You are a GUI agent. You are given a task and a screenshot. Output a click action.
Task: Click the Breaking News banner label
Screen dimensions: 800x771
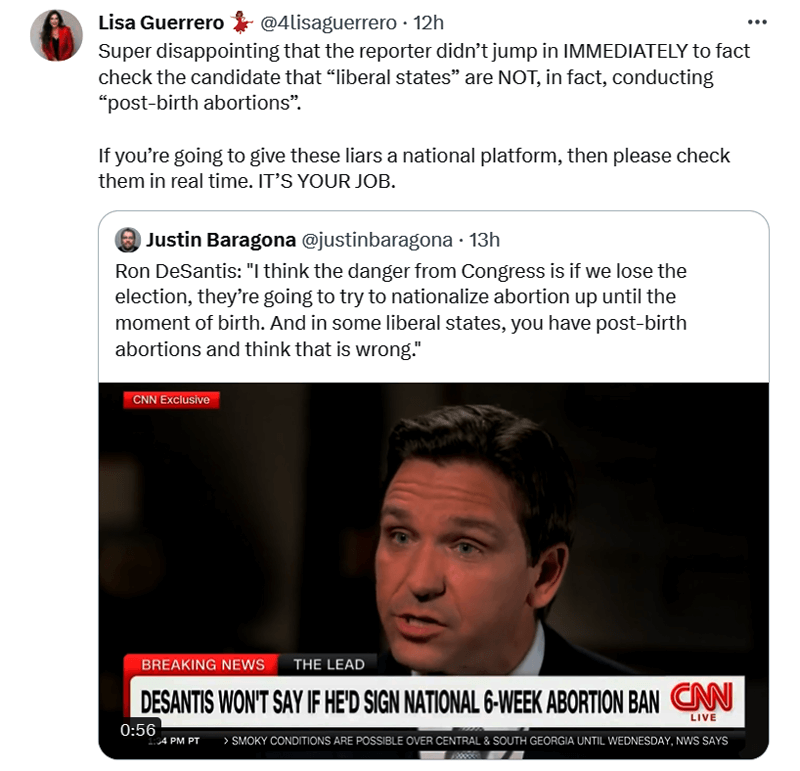(202, 664)
